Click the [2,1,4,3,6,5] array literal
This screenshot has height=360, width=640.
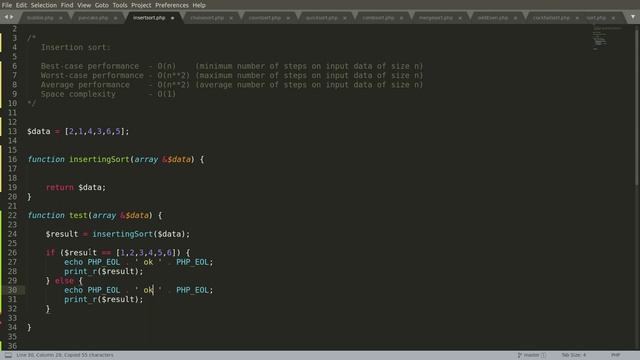pyautogui.click(x=95, y=131)
